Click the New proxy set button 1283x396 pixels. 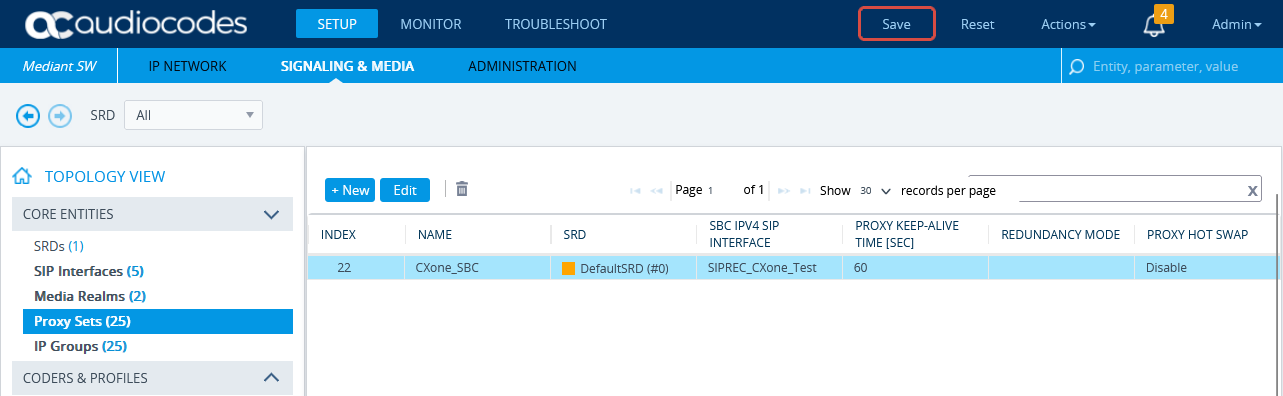(x=350, y=190)
